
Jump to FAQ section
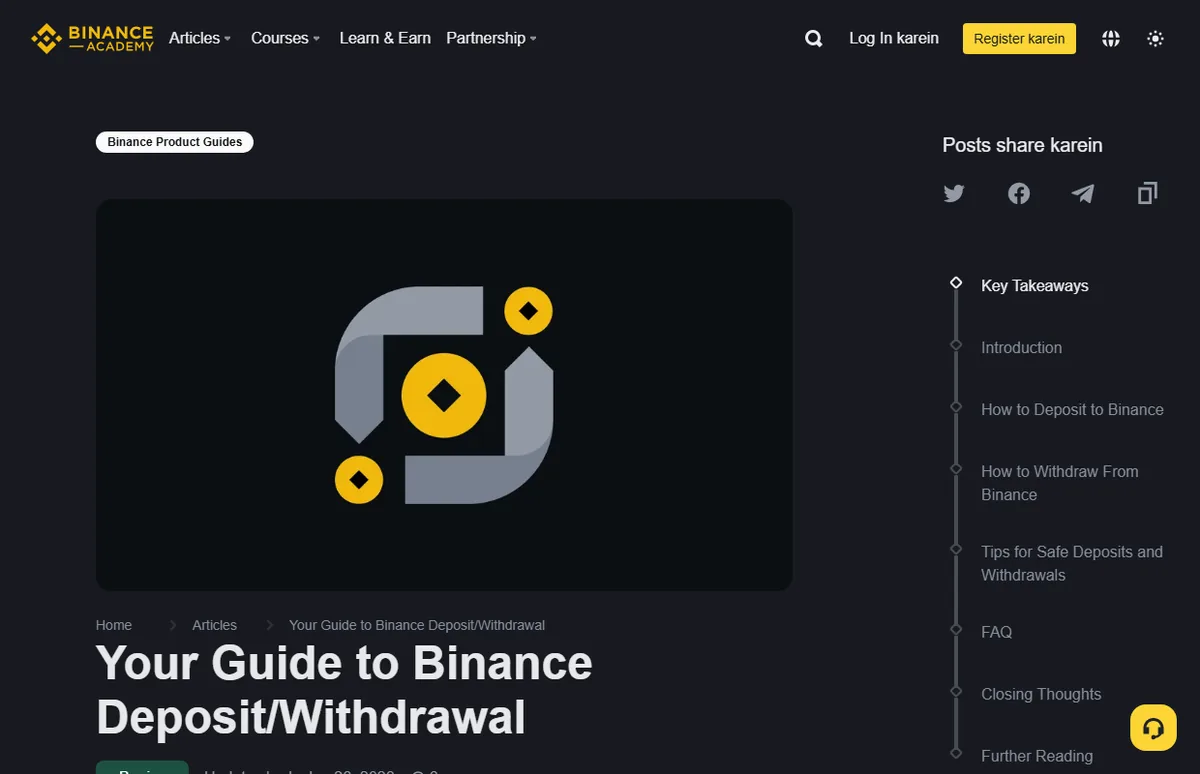click(997, 632)
